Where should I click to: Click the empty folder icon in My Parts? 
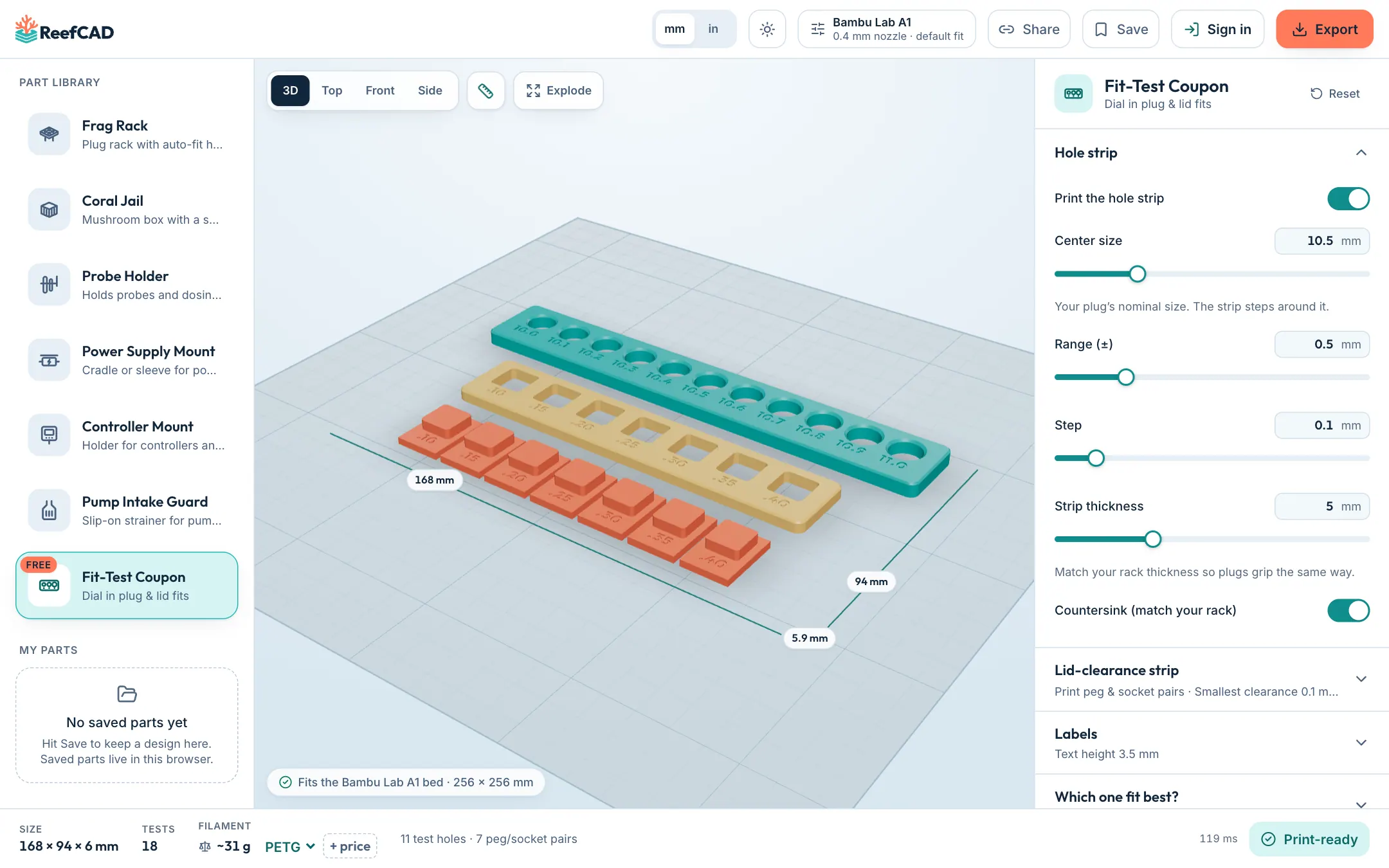127,694
